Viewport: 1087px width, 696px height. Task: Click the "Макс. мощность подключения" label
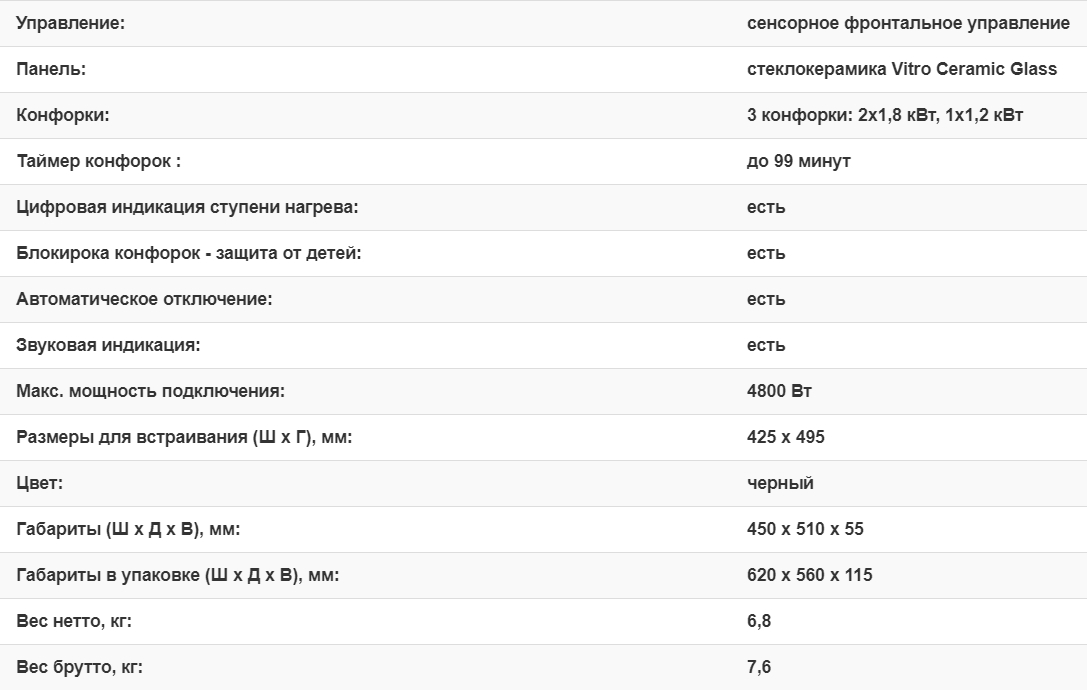150,391
